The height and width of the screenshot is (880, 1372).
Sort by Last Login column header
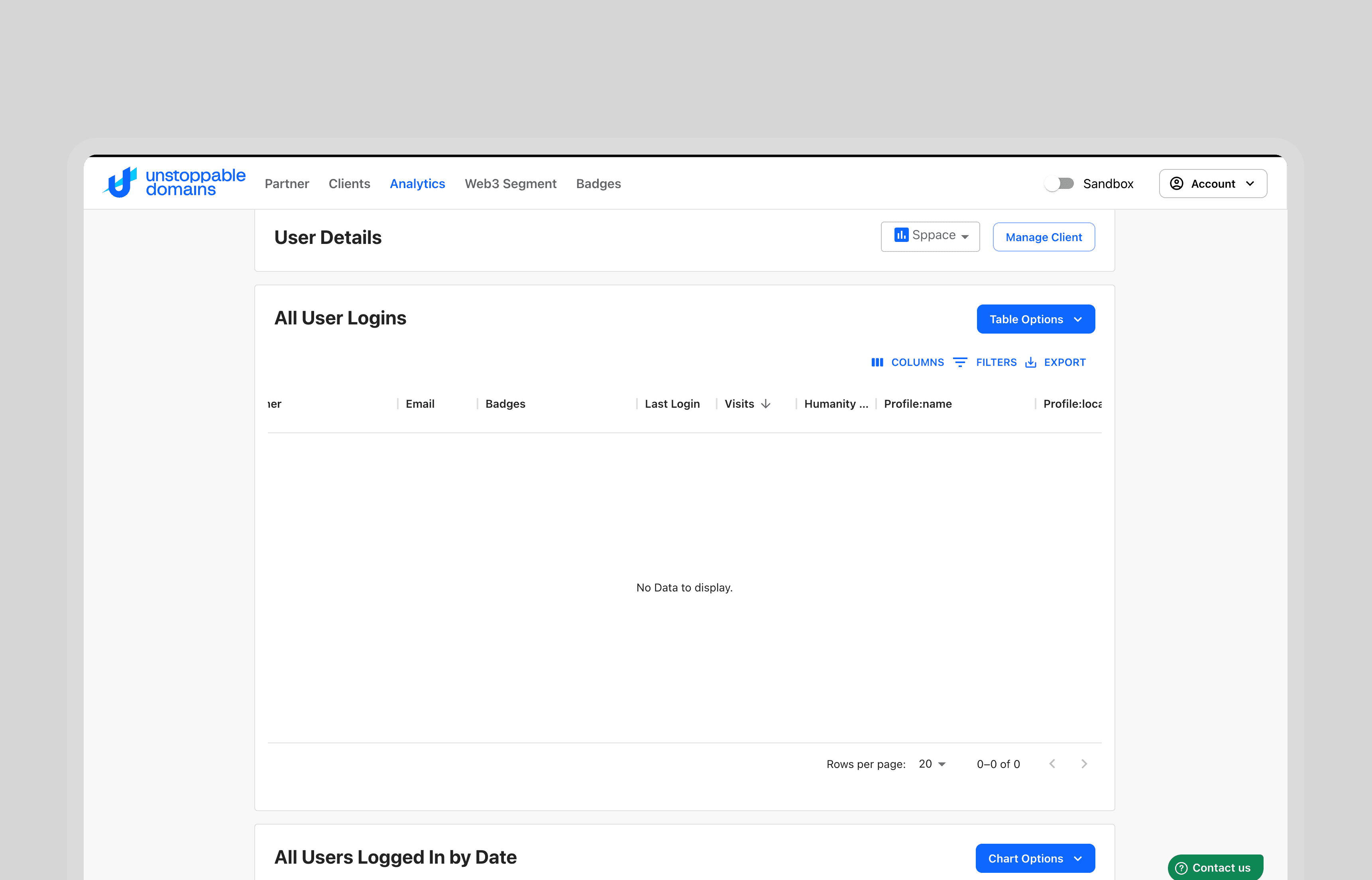[x=672, y=404]
